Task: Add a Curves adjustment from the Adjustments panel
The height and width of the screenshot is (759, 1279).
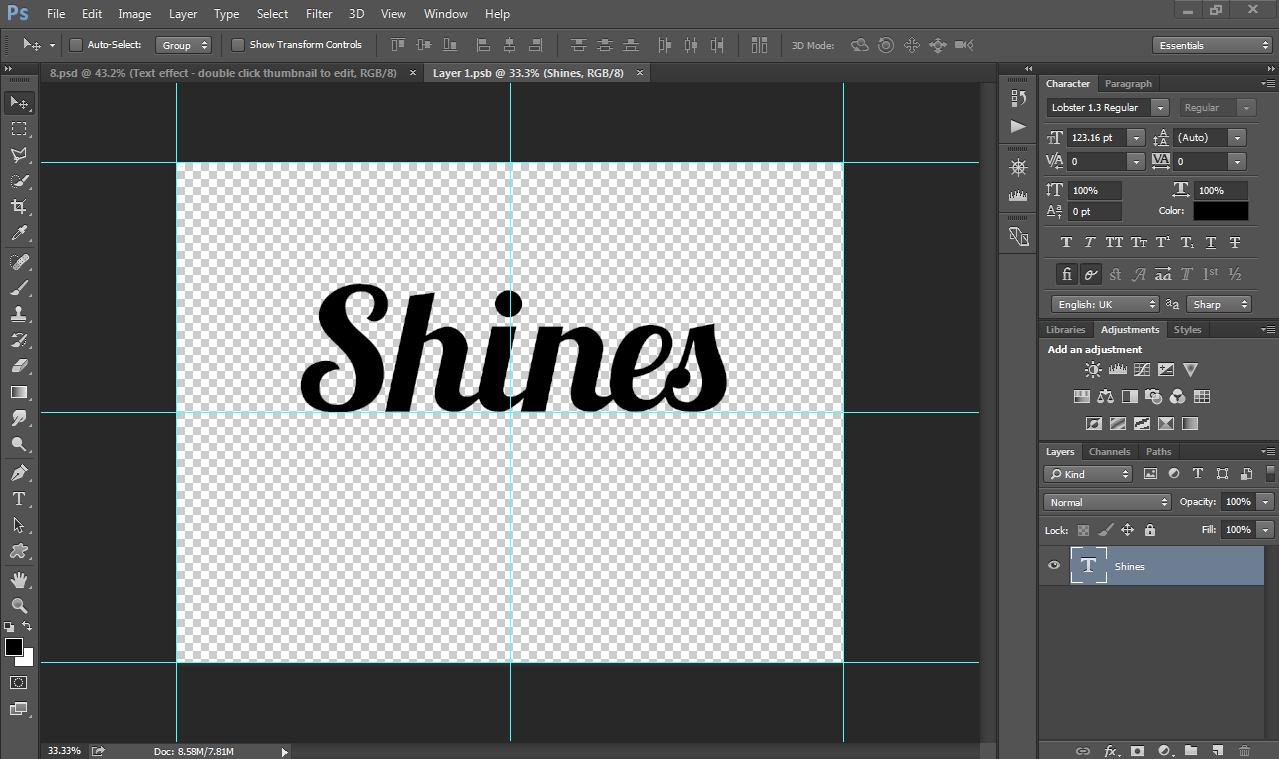Action: 1141,369
